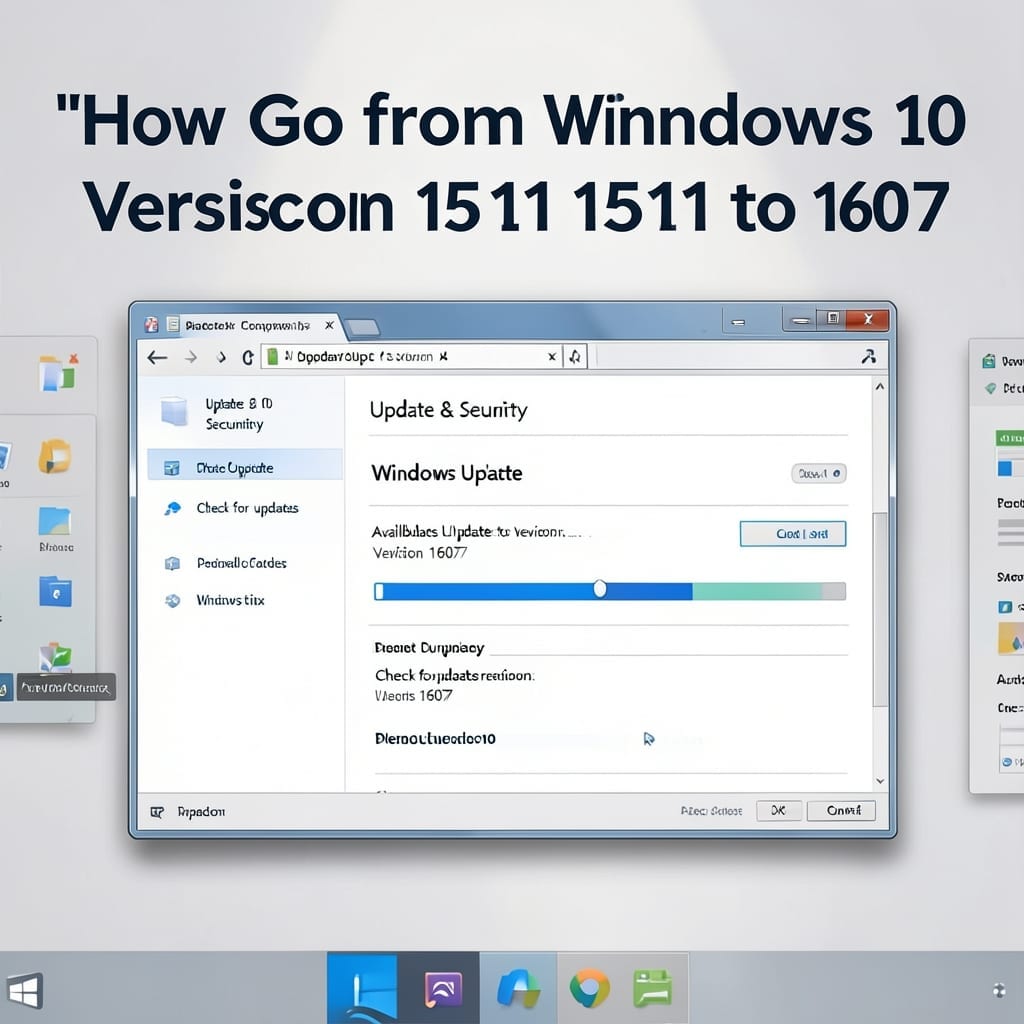Image resolution: width=1024 pixels, height=1024 pixels.
Task: Move the progress bar's round handle
Action: point(600,589)
